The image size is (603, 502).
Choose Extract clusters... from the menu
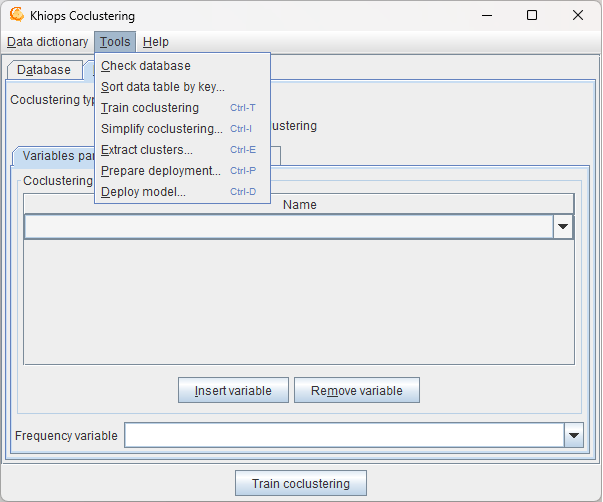182,150
